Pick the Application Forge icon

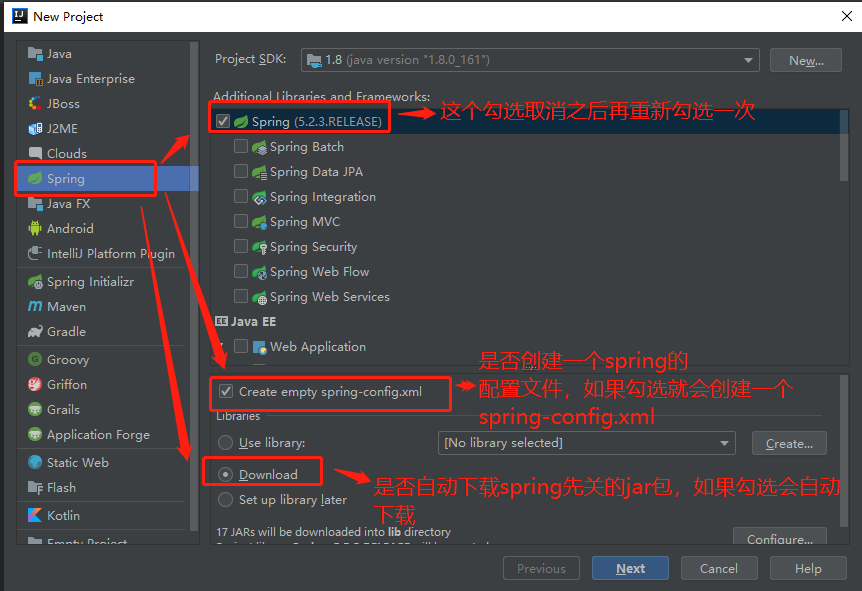pyautogui.click(x=35, y=434)
